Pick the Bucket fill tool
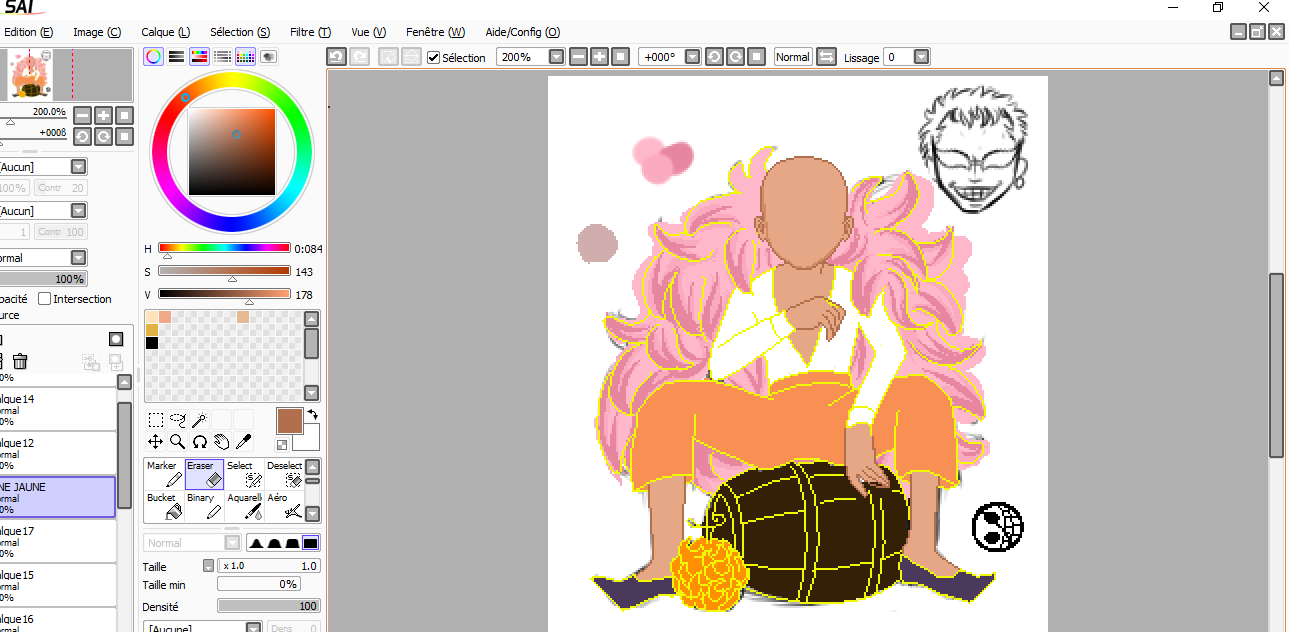 click(x=163, y=506)
